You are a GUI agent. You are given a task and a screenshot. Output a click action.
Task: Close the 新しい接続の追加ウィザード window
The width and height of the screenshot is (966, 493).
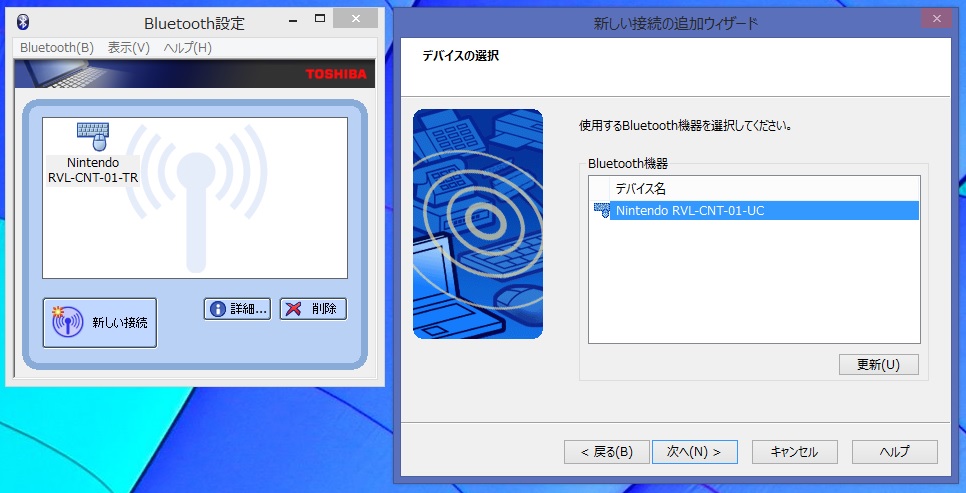coord(936,18)
